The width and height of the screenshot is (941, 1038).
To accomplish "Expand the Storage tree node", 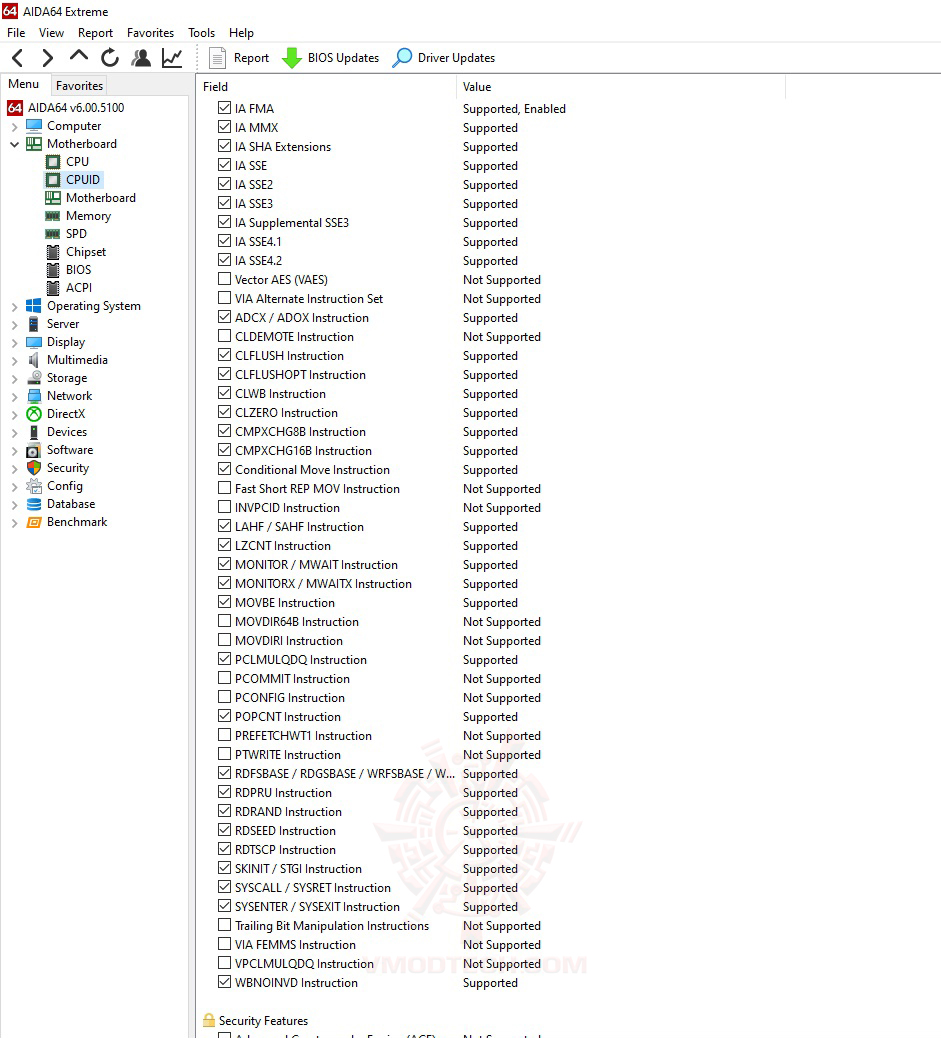I will click(x=15, y=379).
